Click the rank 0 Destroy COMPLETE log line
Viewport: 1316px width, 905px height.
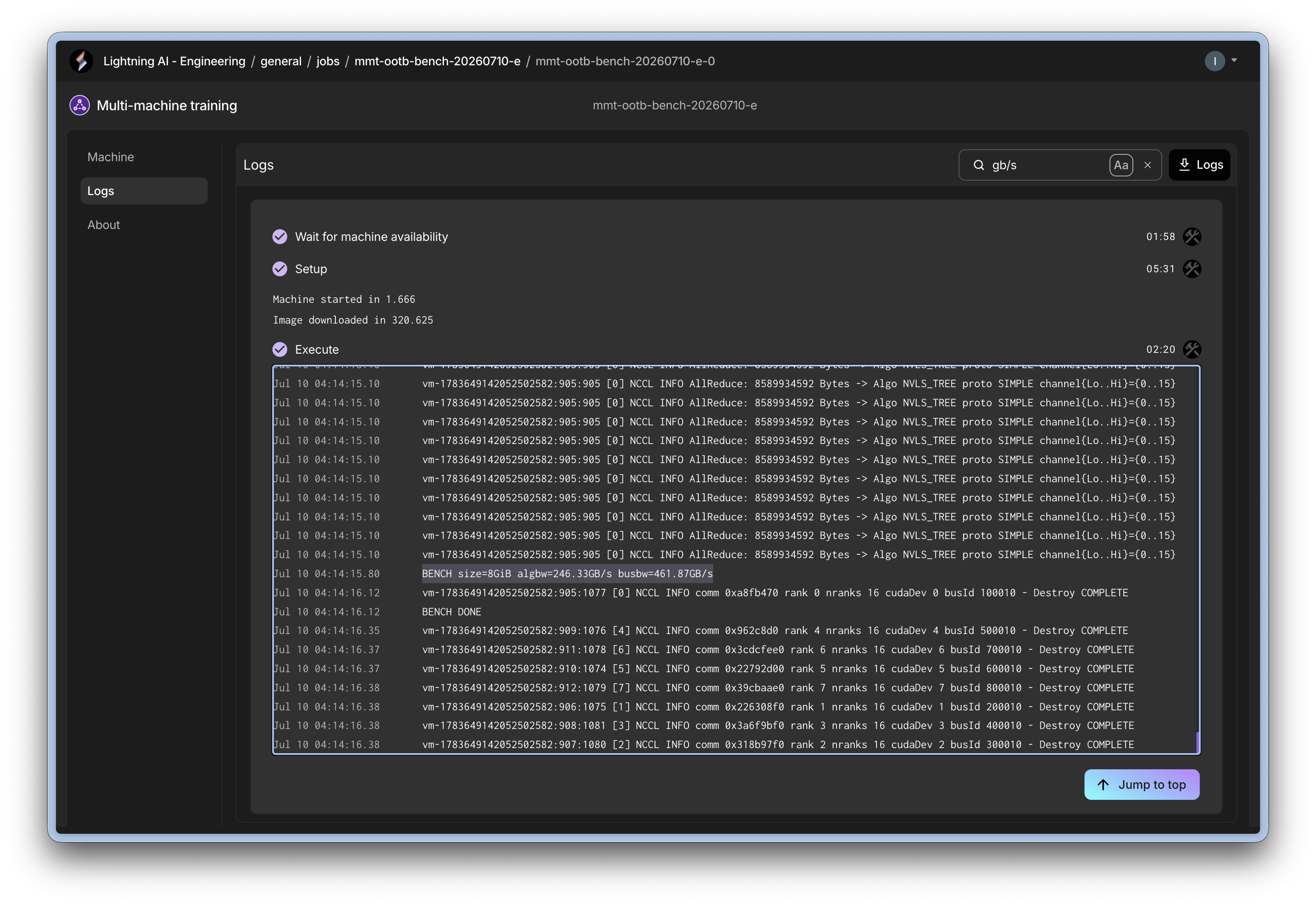[x=775, y=592]
